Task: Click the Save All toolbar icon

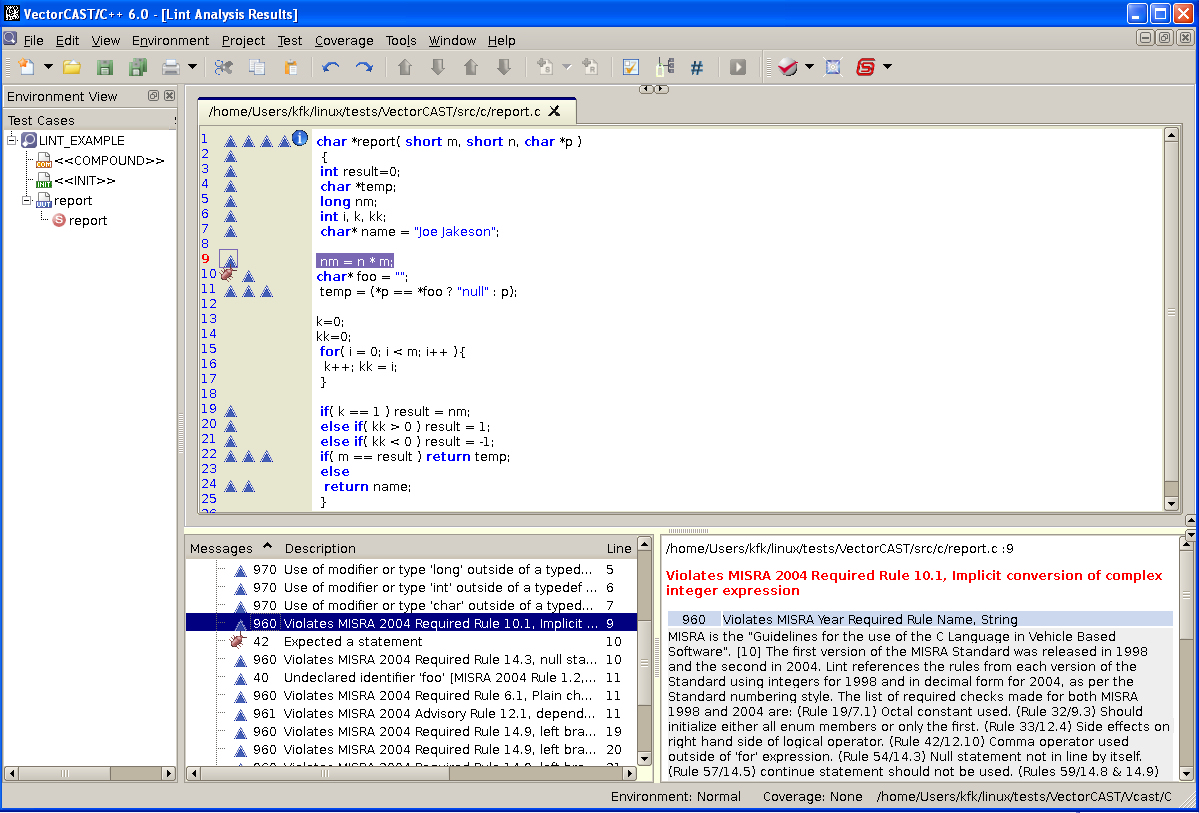Action: pyautogui.click(x=137, y=67)
